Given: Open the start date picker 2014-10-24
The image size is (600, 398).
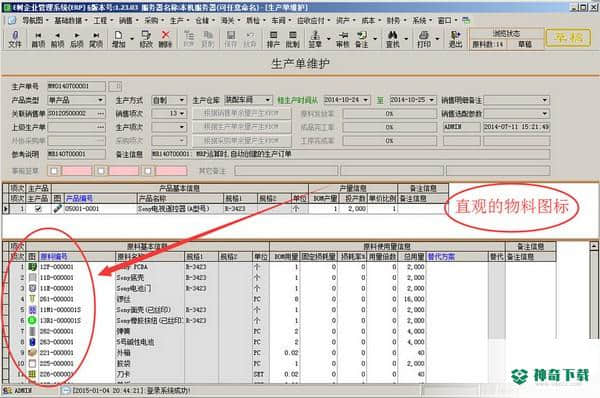Looking at the screenshot, I should [x=366, y=100].
